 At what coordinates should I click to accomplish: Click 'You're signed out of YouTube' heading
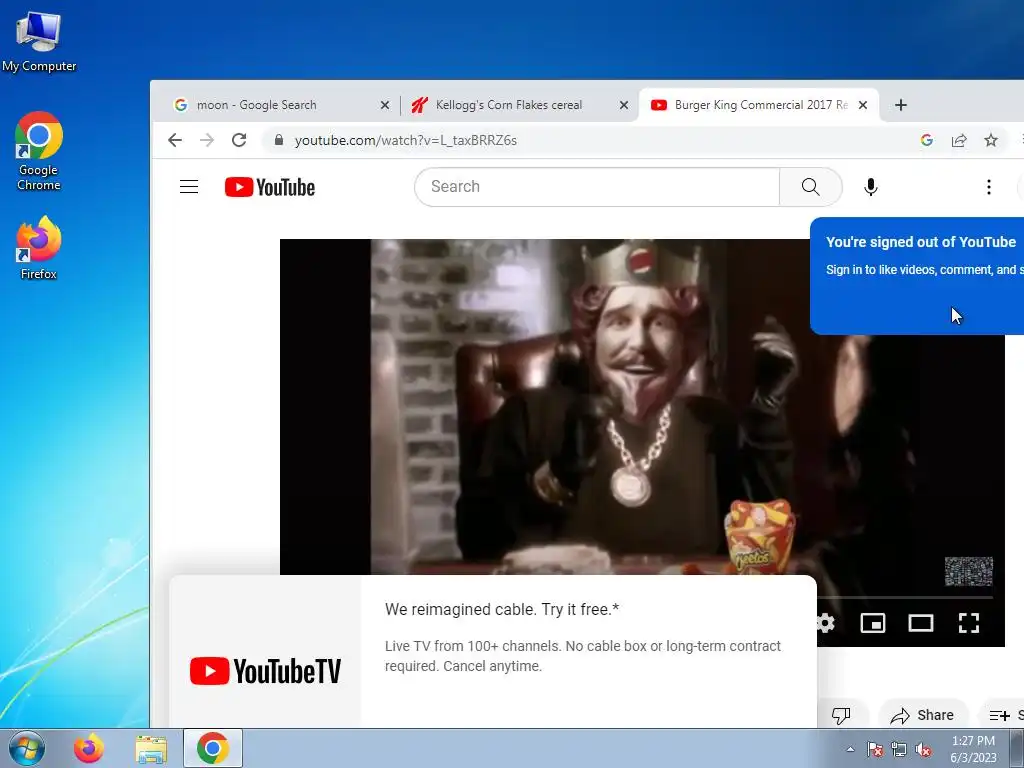click(x=921, y=242)
